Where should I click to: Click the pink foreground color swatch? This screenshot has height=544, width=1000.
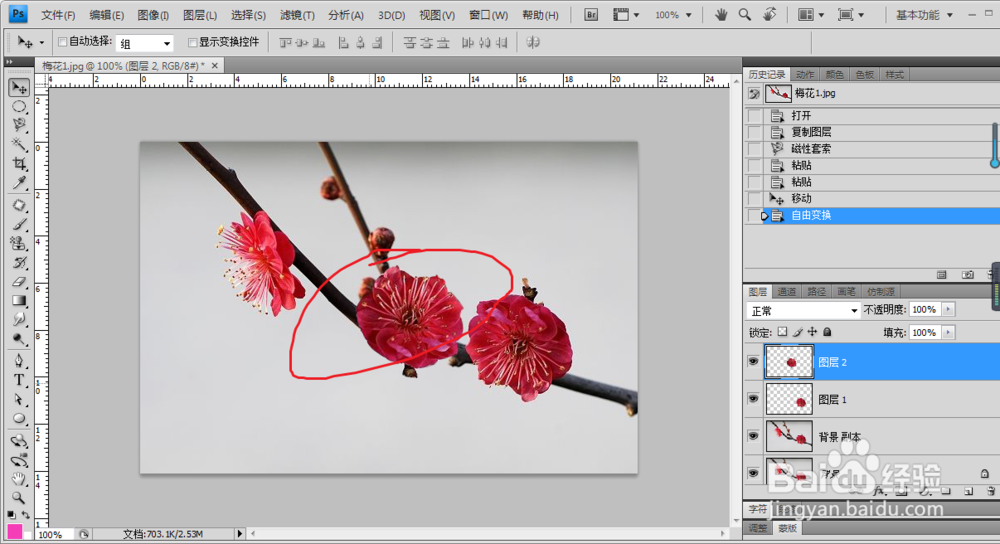pos(14,531)
